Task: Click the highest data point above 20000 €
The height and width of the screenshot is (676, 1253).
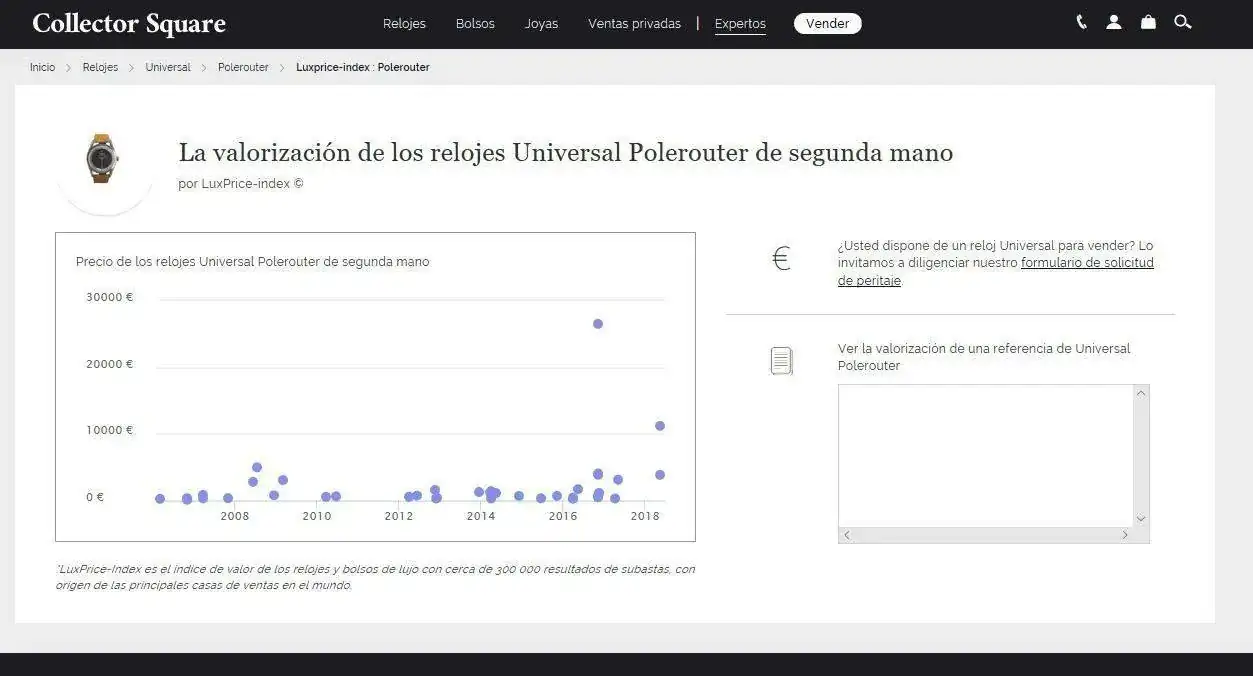Action: tap(598, 324)
